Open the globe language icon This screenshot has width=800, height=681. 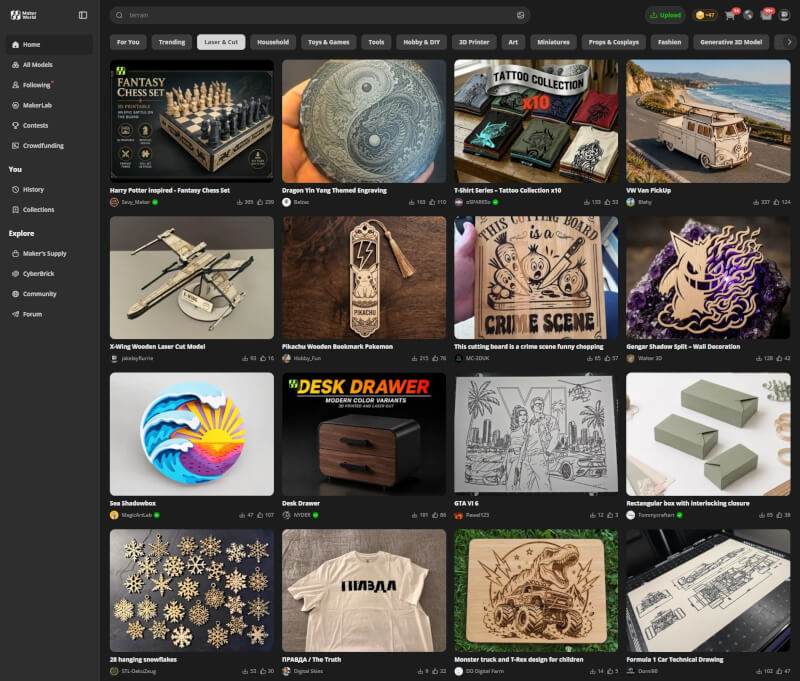[748, 15]
